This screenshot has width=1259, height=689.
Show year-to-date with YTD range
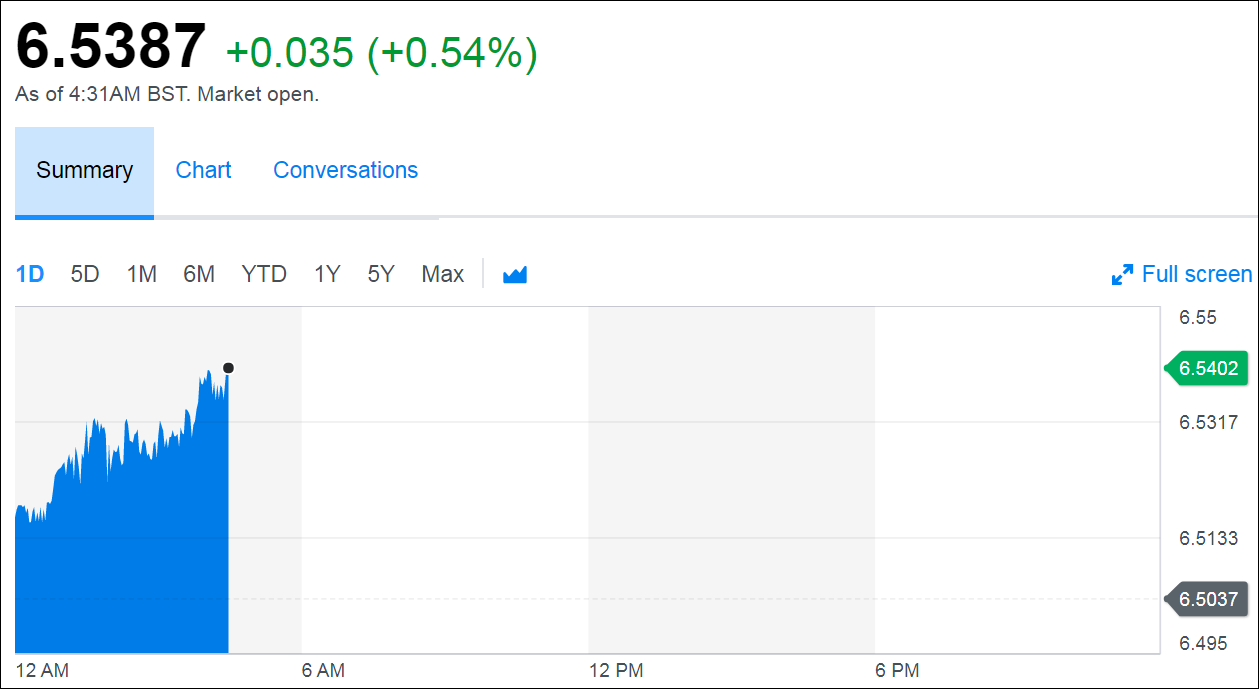point(264,274)
